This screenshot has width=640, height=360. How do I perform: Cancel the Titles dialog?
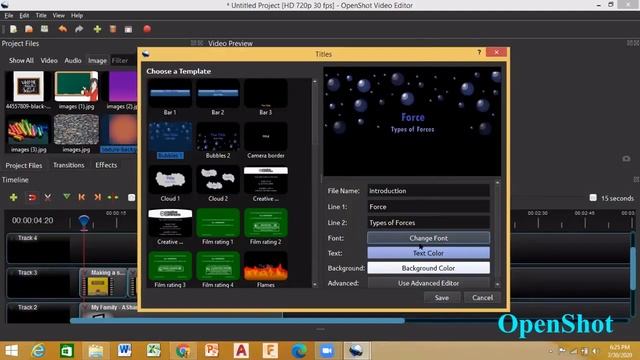(x=482, y=298)
